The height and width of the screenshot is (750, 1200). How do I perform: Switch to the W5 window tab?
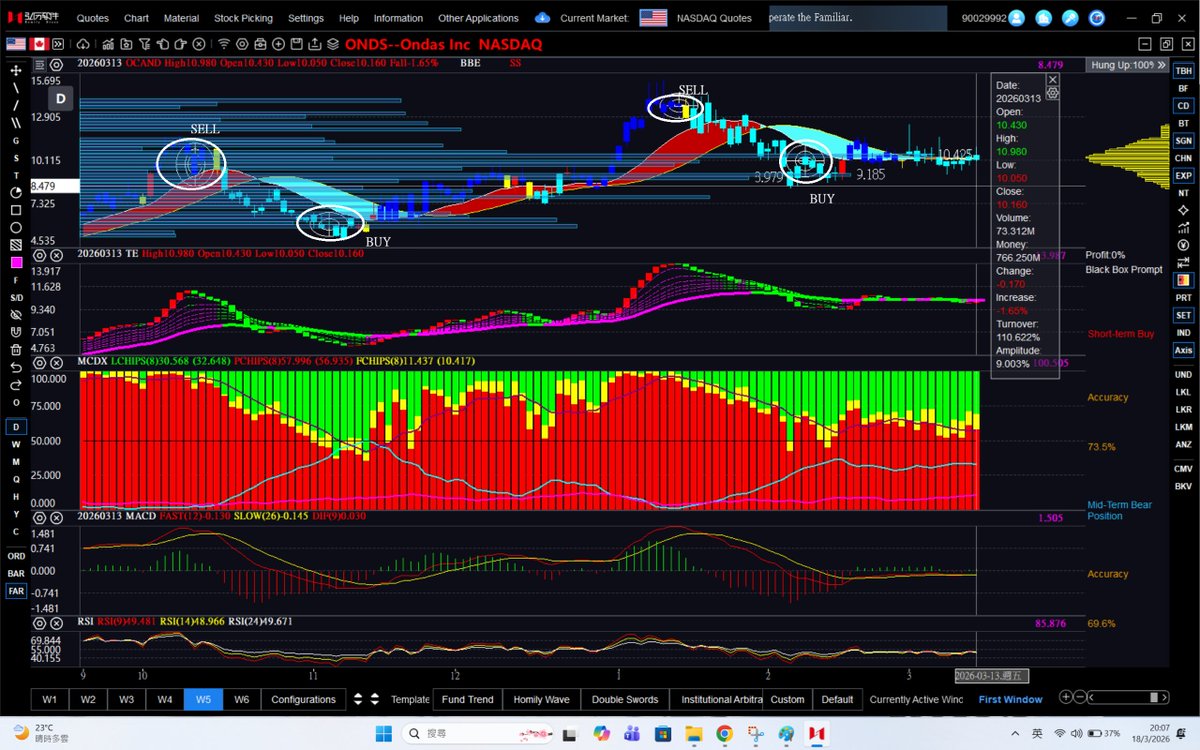pos(202,699)
